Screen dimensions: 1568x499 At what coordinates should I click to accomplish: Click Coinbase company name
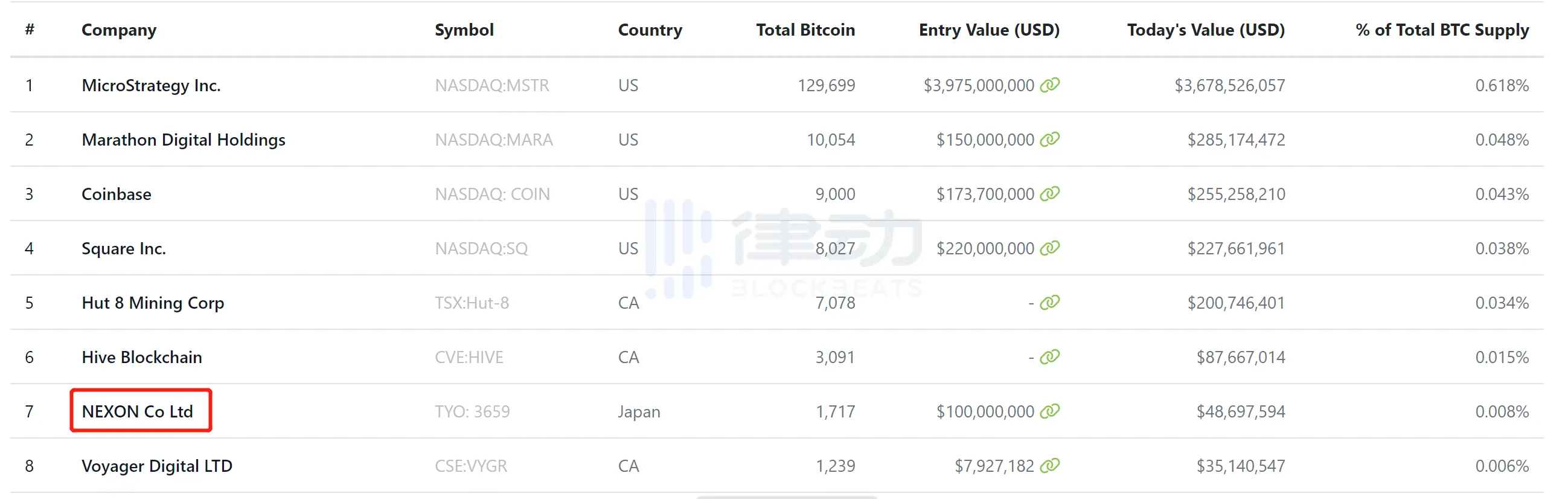tap(117, 194)
